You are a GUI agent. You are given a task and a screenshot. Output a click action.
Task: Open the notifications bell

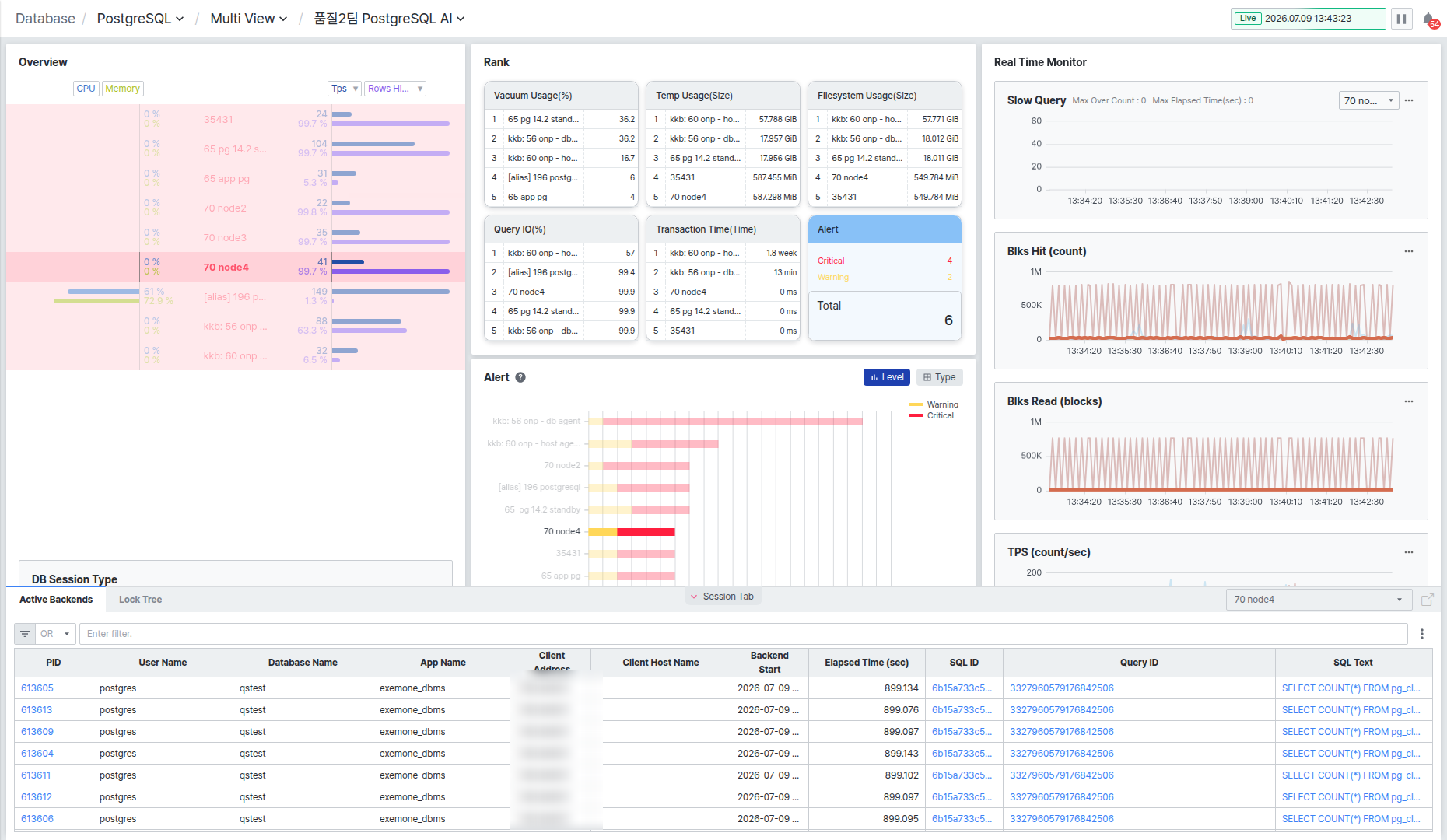[1430, 19]
